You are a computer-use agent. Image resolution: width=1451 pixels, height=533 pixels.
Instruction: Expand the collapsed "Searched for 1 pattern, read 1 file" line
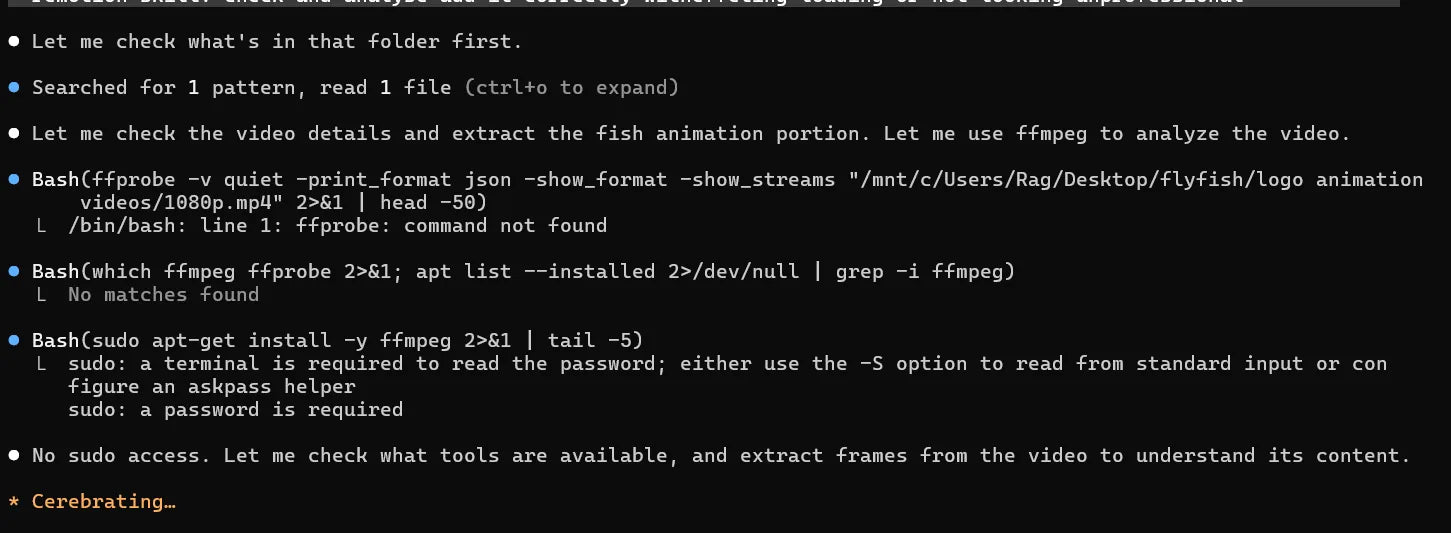click(241, 88)
